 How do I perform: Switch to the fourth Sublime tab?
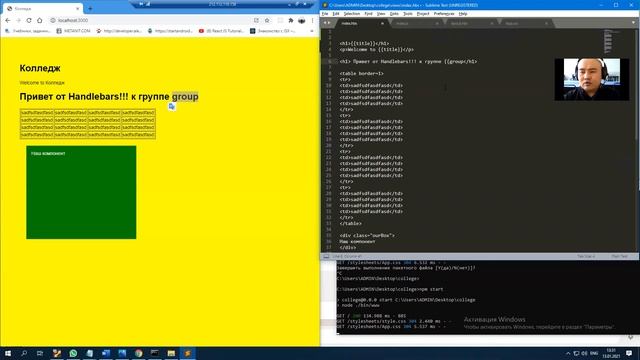pos(526,24)
